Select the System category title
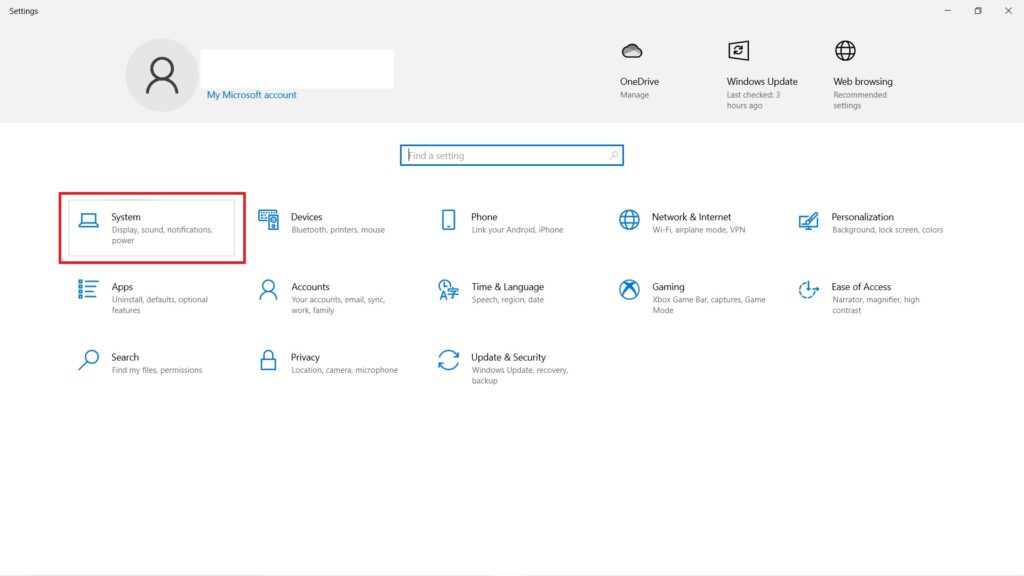 point(126,217)
